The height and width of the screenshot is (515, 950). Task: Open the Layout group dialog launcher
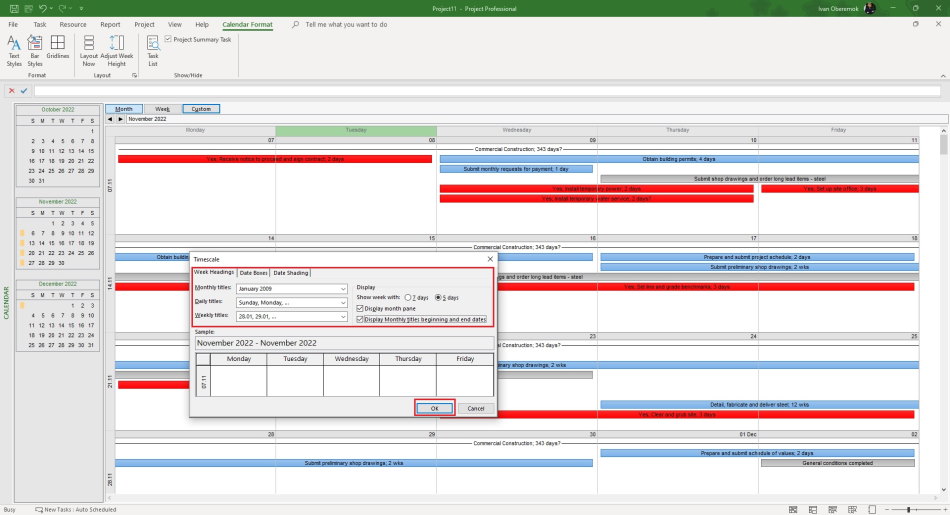(x=135, y=75)
